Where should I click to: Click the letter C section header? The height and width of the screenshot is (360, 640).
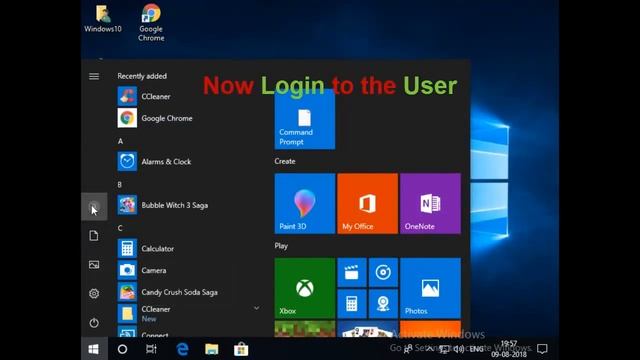click(x=120, y=228)
